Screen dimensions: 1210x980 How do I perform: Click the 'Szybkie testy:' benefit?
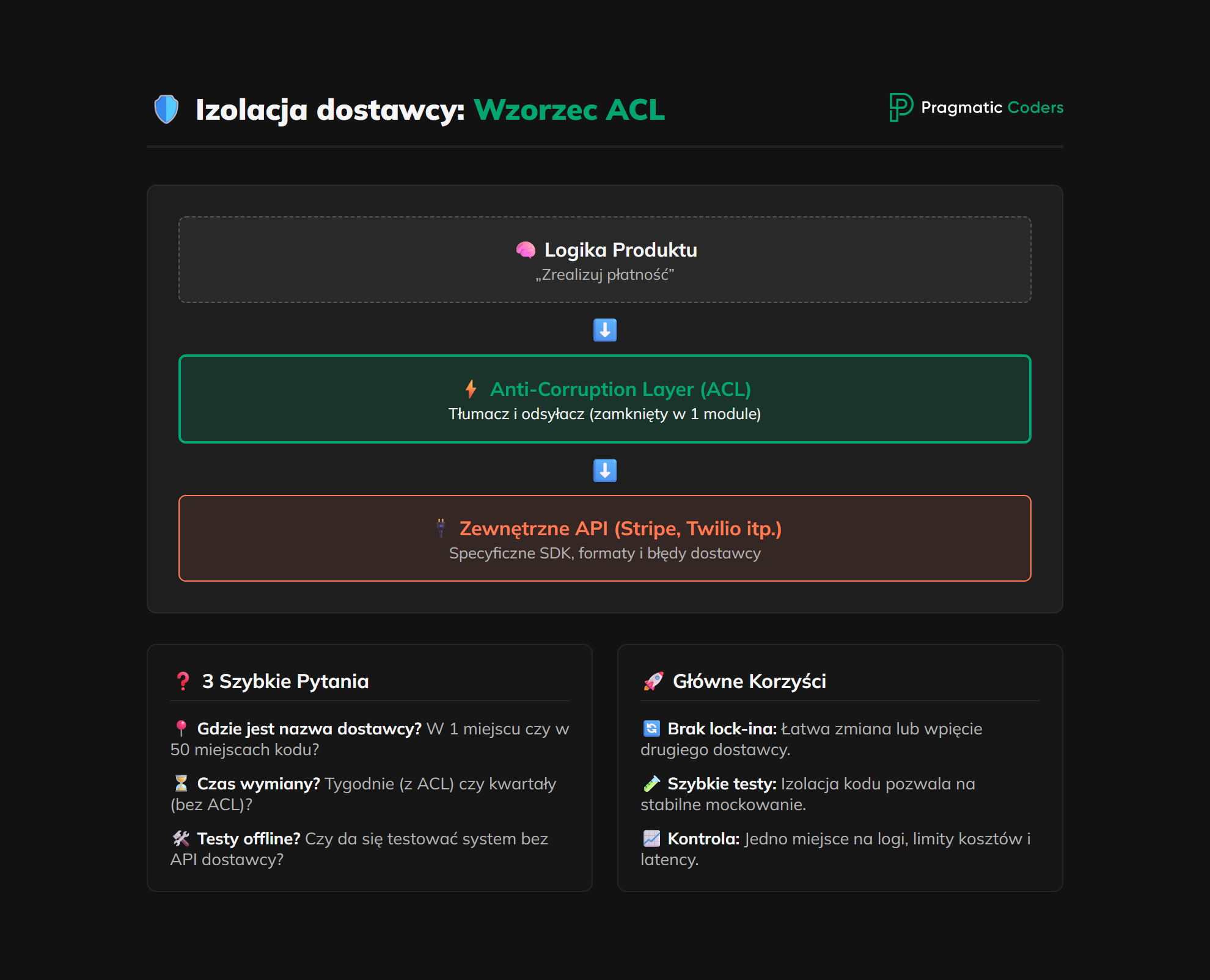tap(722, 784)
